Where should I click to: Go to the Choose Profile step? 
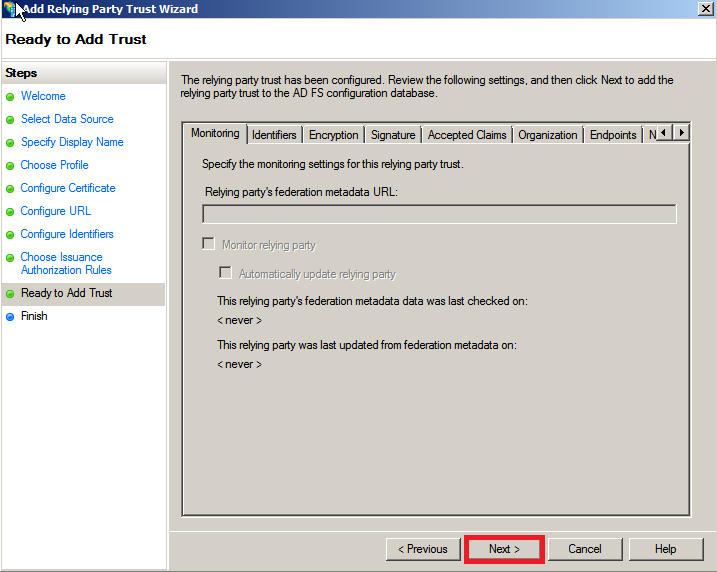54,165
